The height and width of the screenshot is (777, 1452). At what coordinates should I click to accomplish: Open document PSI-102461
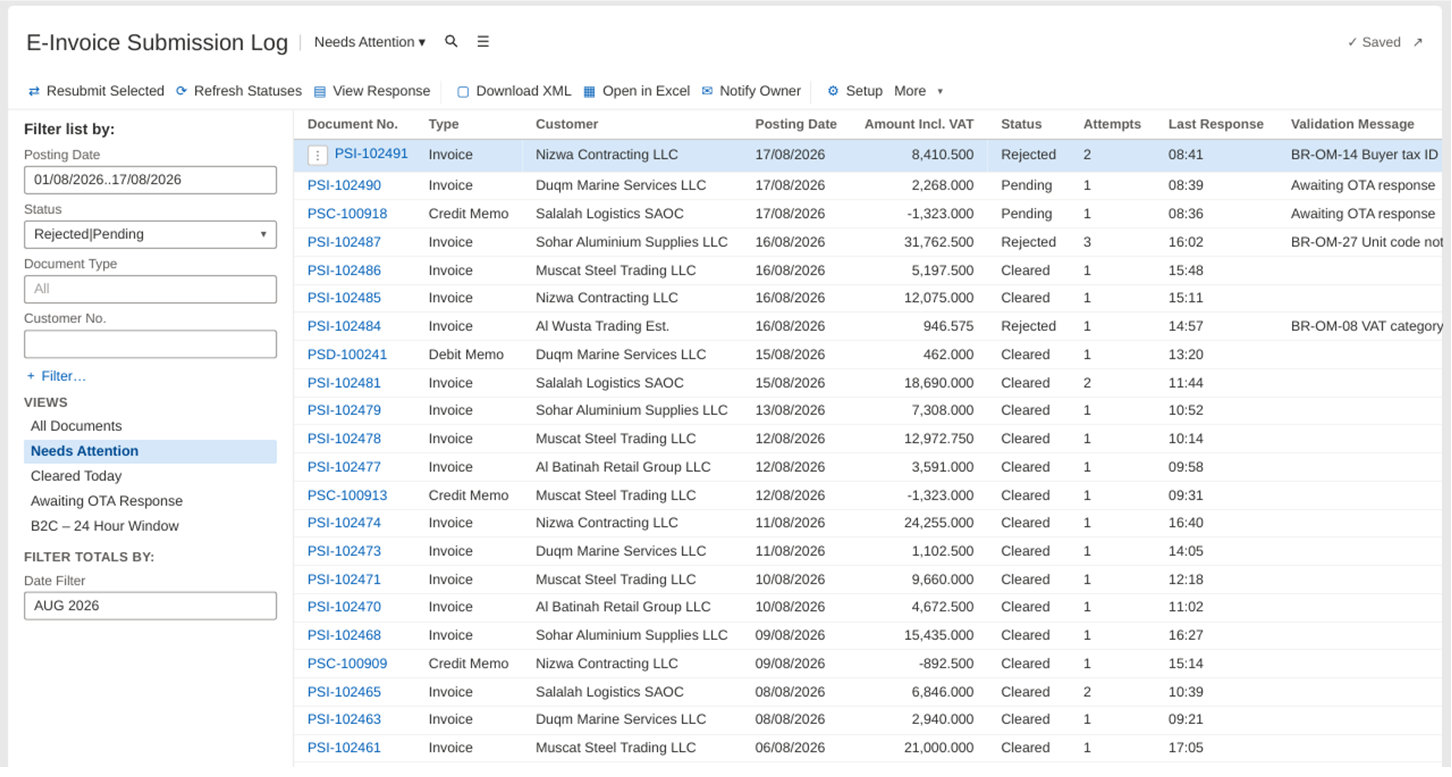point(344,747)
